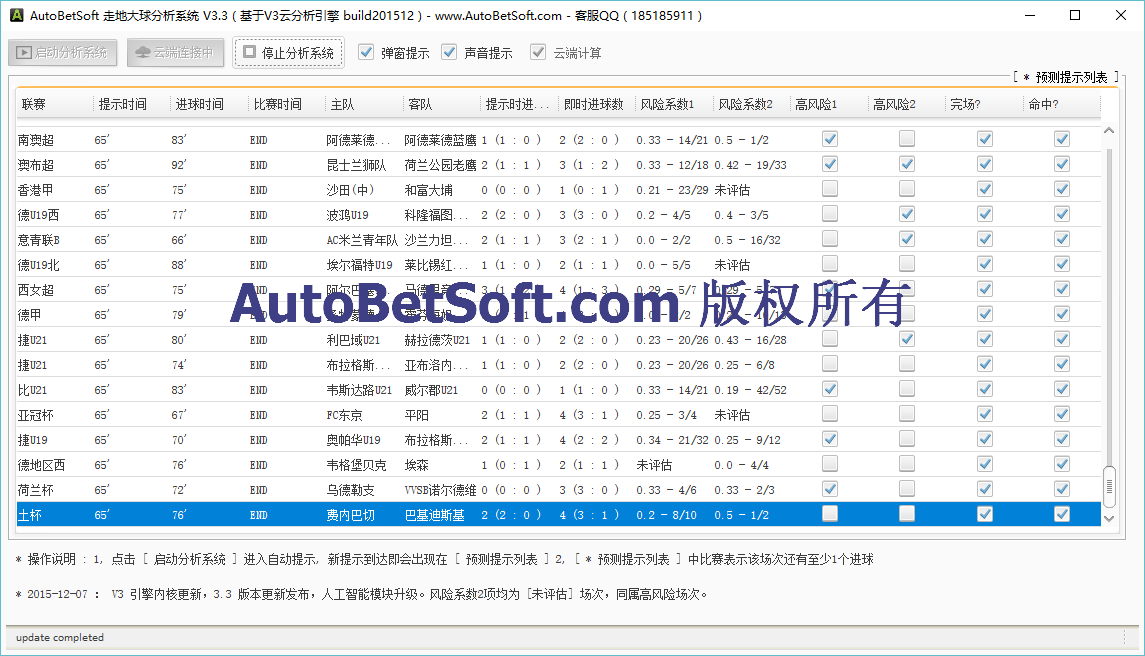Toggle 高风险2 checkbox in the 亚冠杯 row
Screen dimensions: 1145x656
click(x=907, y=414)
